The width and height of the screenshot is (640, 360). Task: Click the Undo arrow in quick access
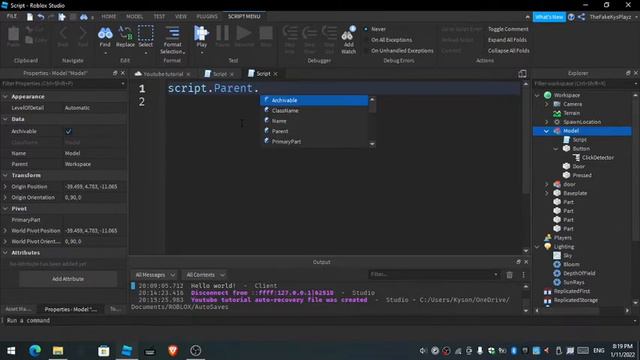click(x=41, y=17)
